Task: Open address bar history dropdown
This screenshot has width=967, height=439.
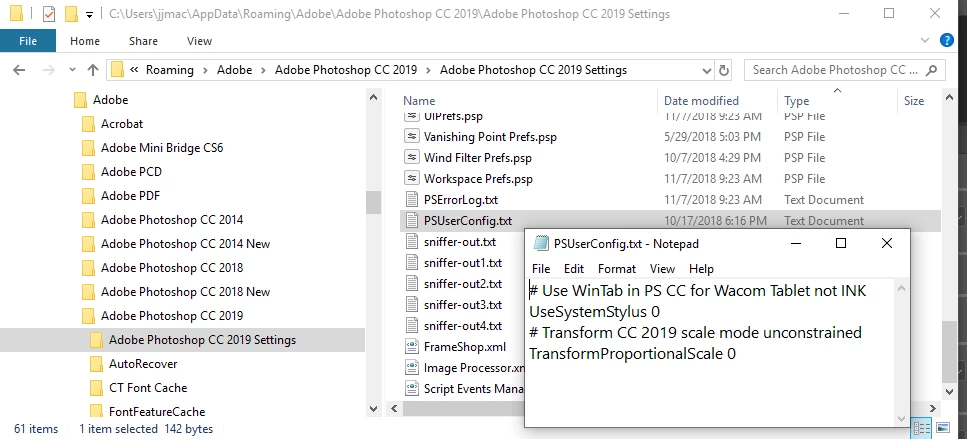Action: click(x=707, y=70)
